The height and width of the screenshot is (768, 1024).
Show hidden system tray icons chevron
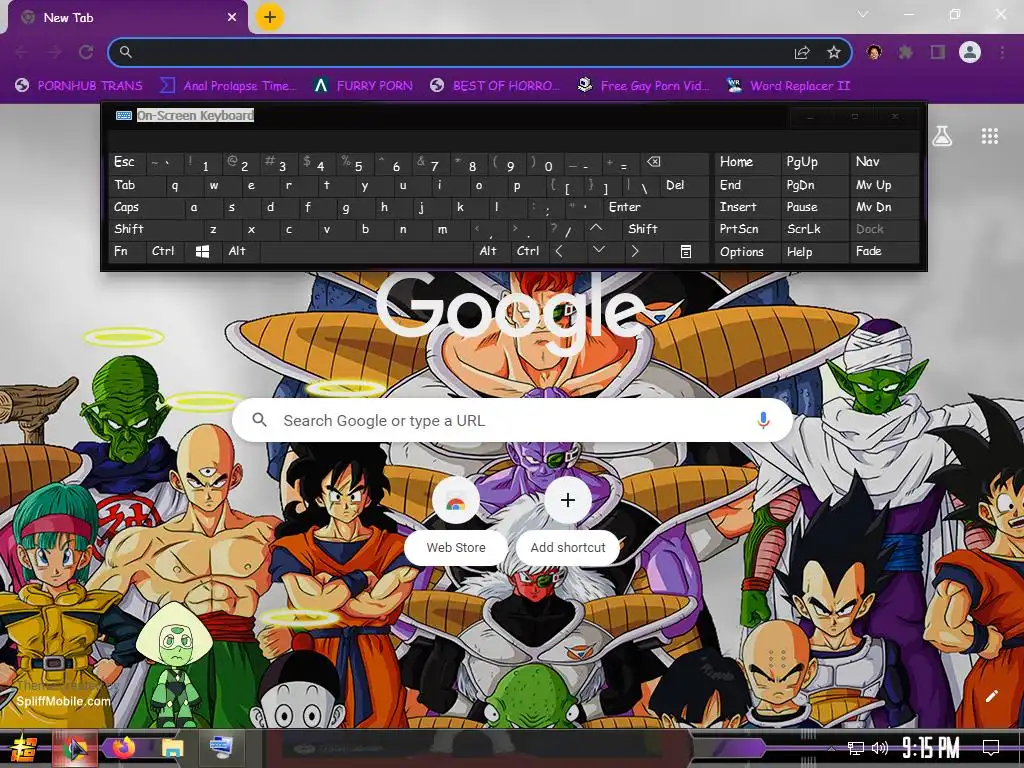831,748
